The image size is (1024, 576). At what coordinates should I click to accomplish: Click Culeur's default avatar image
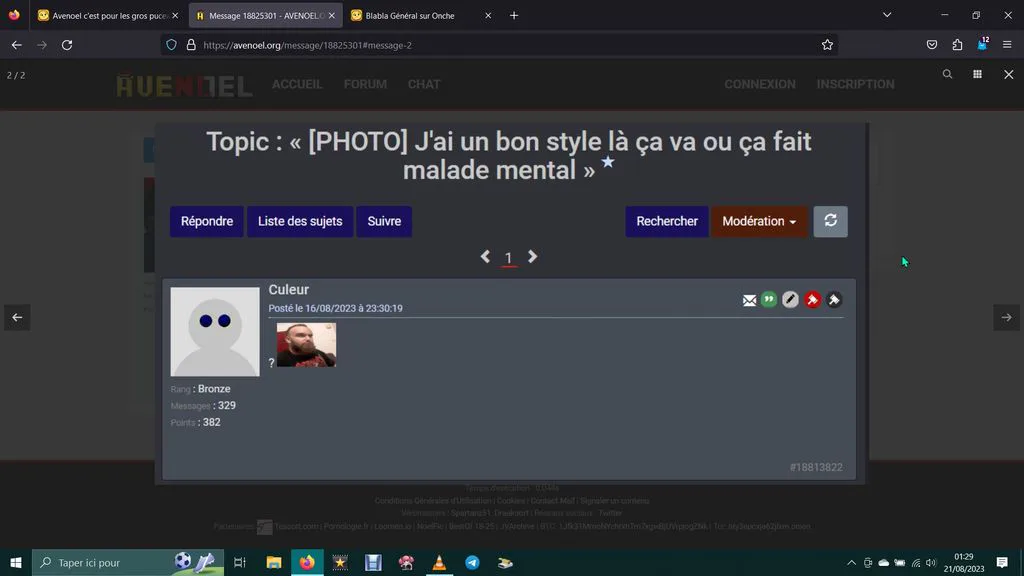pos(215,332)
